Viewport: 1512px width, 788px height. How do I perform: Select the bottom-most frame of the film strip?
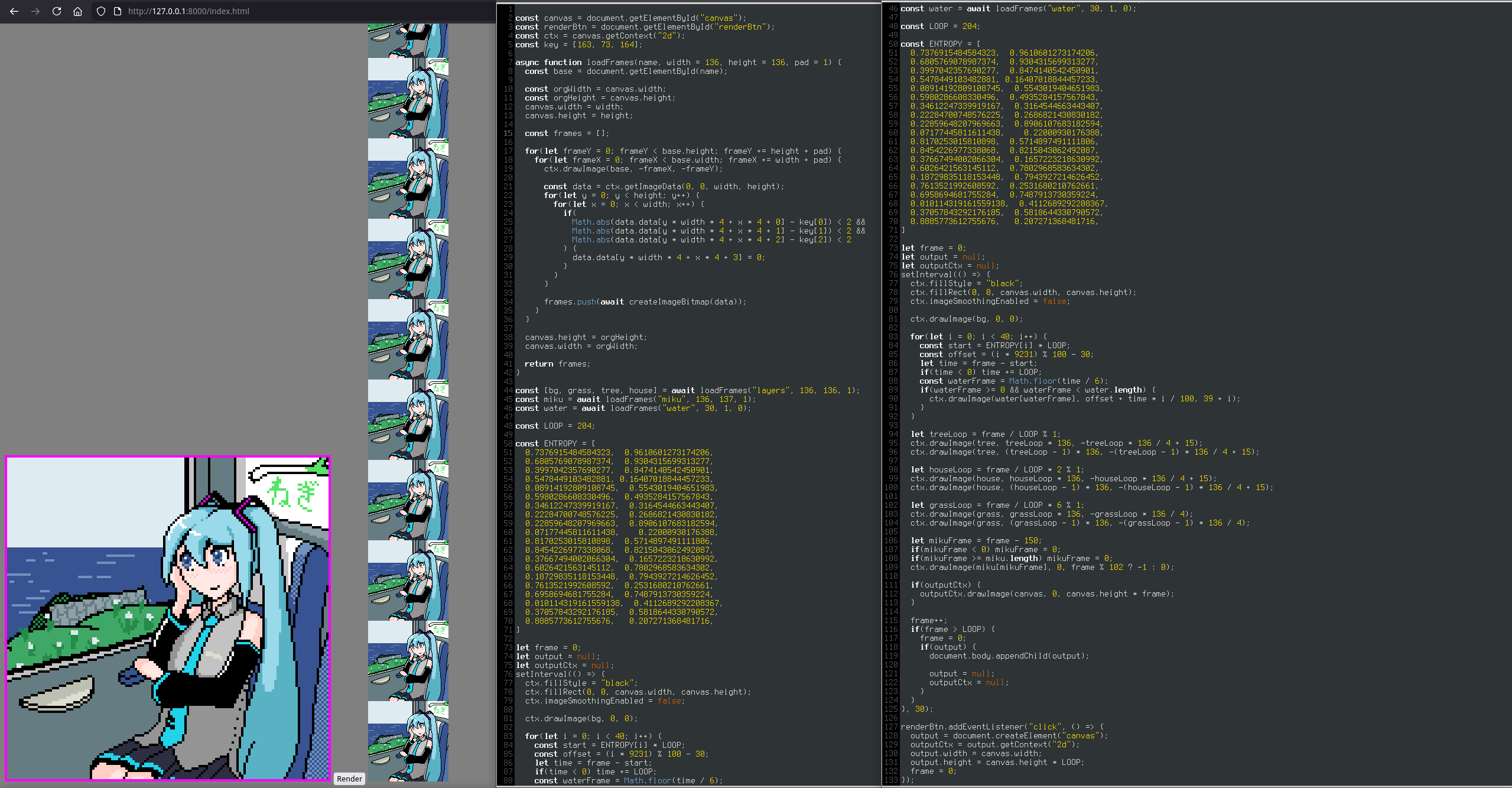tap(408, 741)
